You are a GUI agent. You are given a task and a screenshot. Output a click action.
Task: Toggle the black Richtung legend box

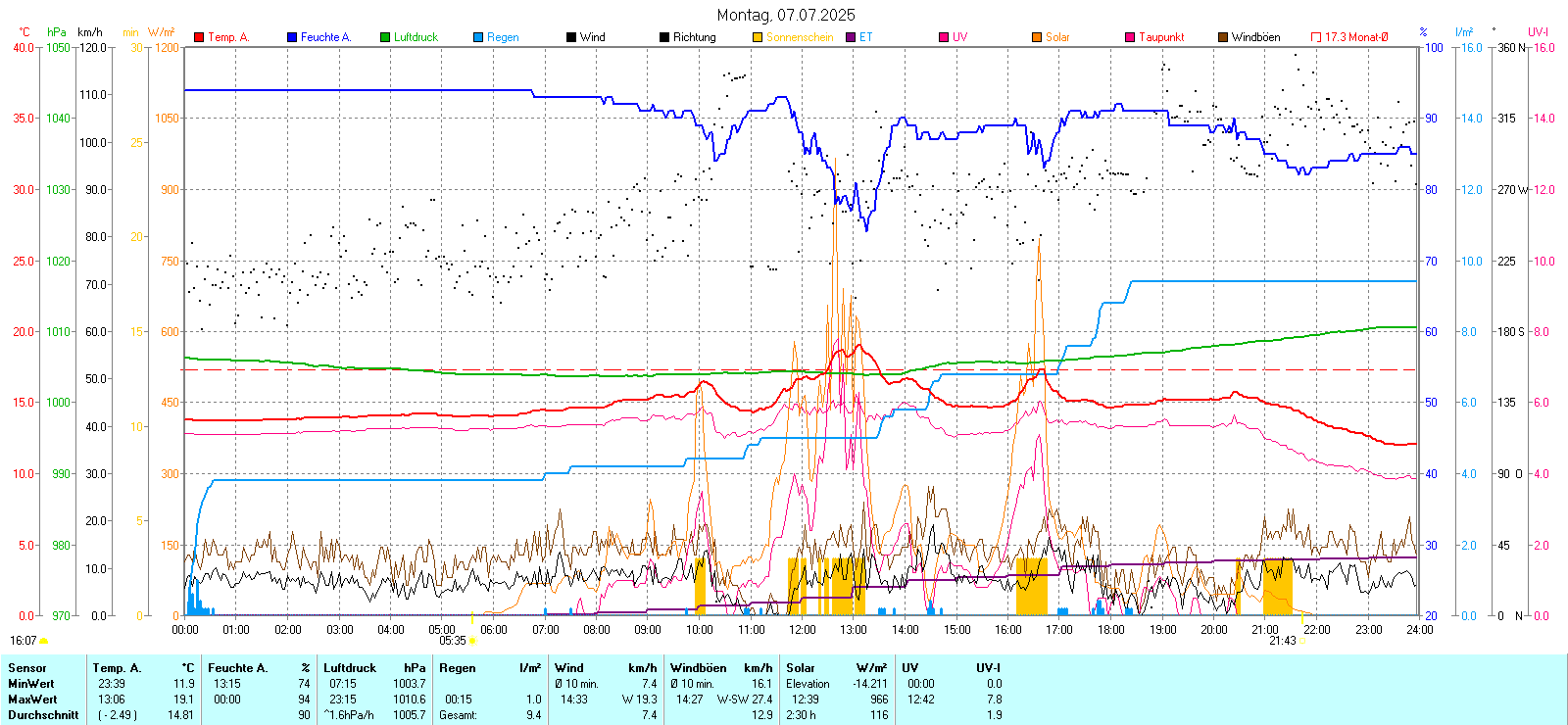tap(664, 37)
